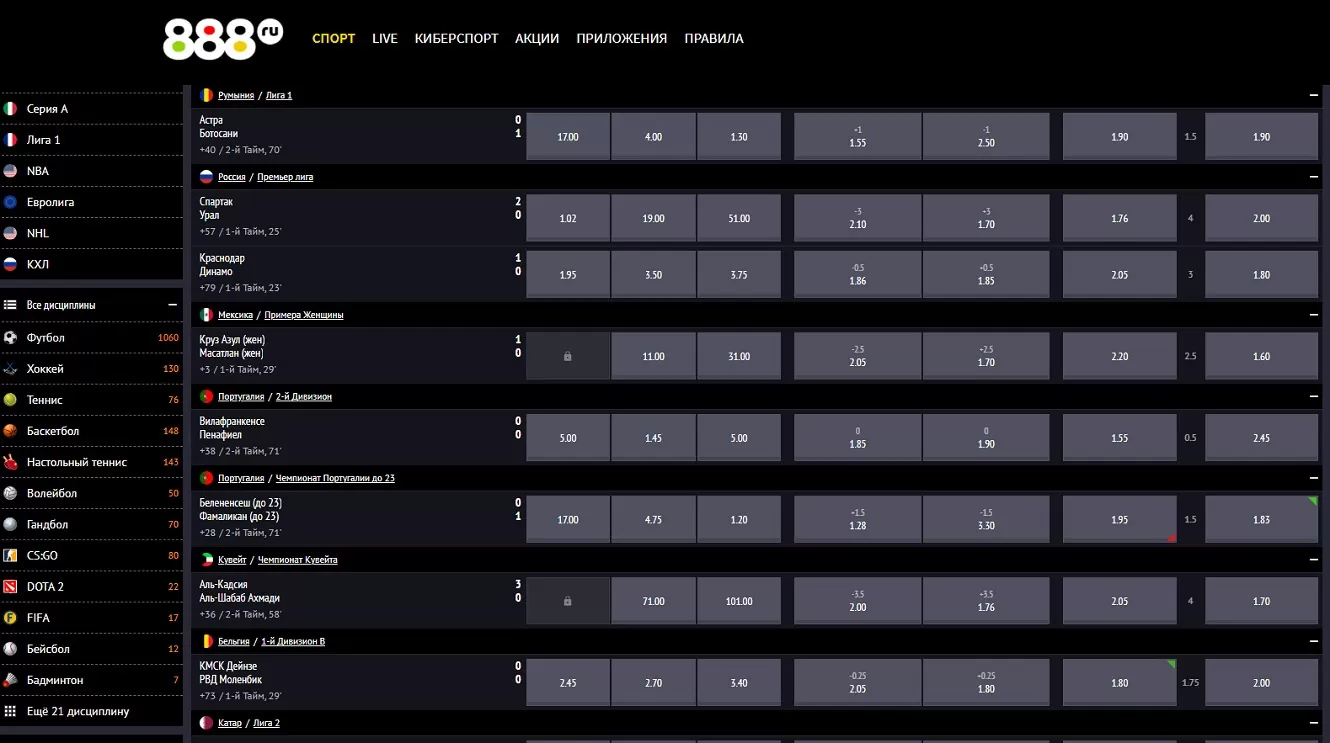
Task: Click the badminton shuttlecock icon
Action: click(11, 680)
